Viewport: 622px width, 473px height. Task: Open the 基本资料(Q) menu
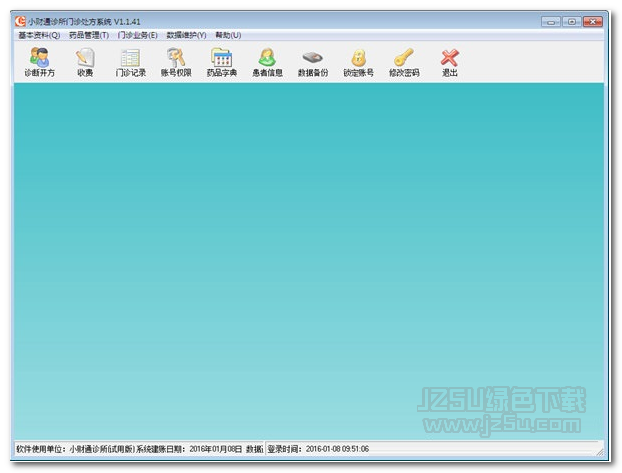39,35
